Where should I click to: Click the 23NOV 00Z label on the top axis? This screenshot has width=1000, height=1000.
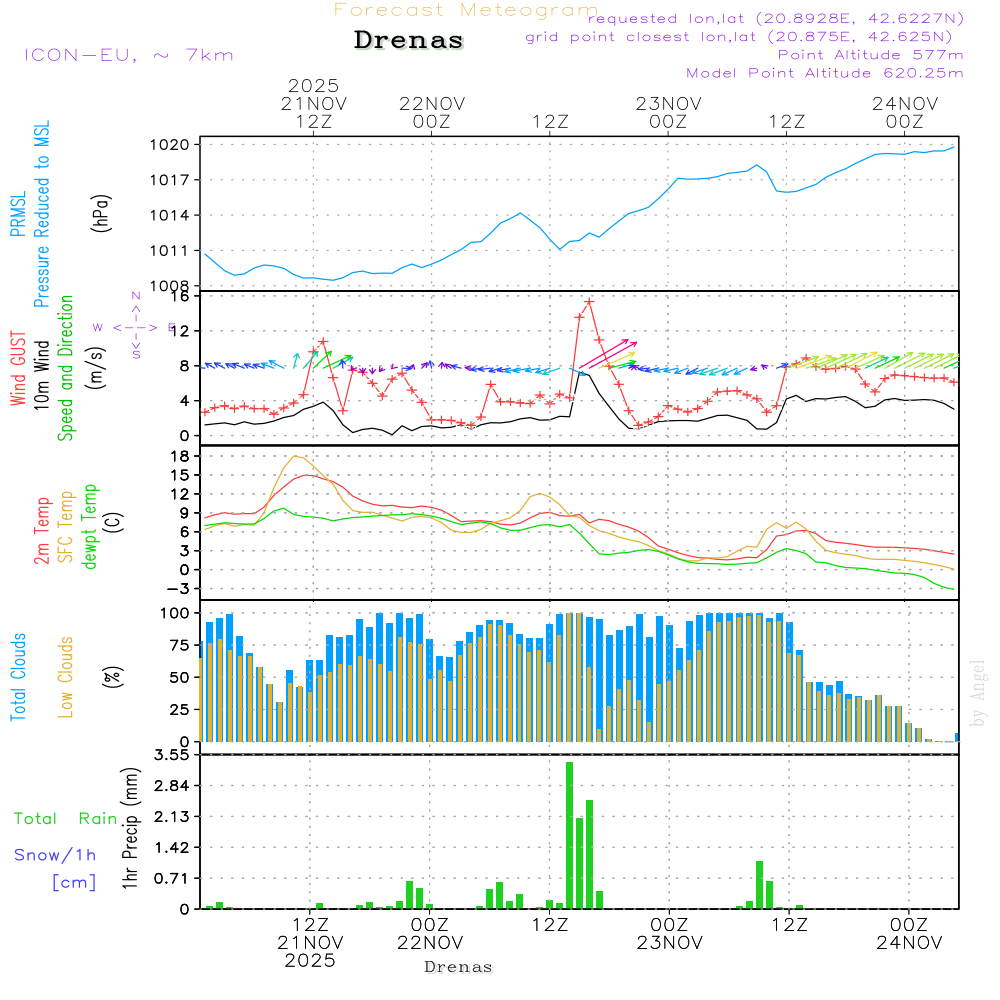[668, 112]
